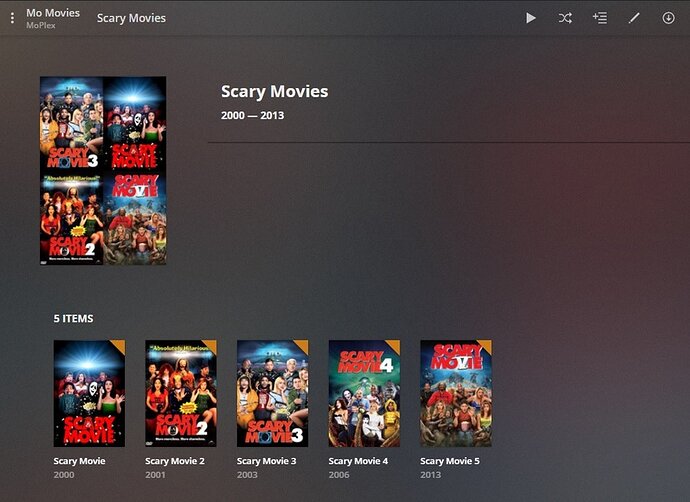Open Scary Movie 5 poster
Viewport: 690px width, 502px height.
(456, 393)
